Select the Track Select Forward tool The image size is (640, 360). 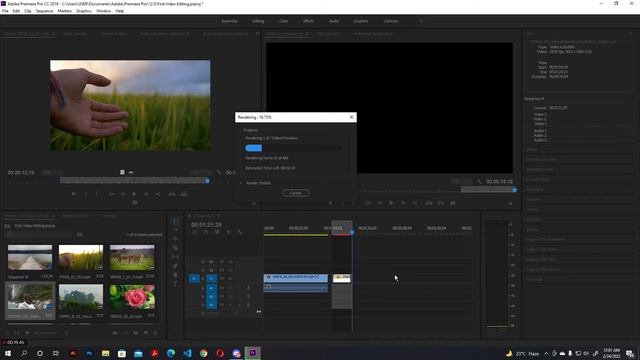176,230
